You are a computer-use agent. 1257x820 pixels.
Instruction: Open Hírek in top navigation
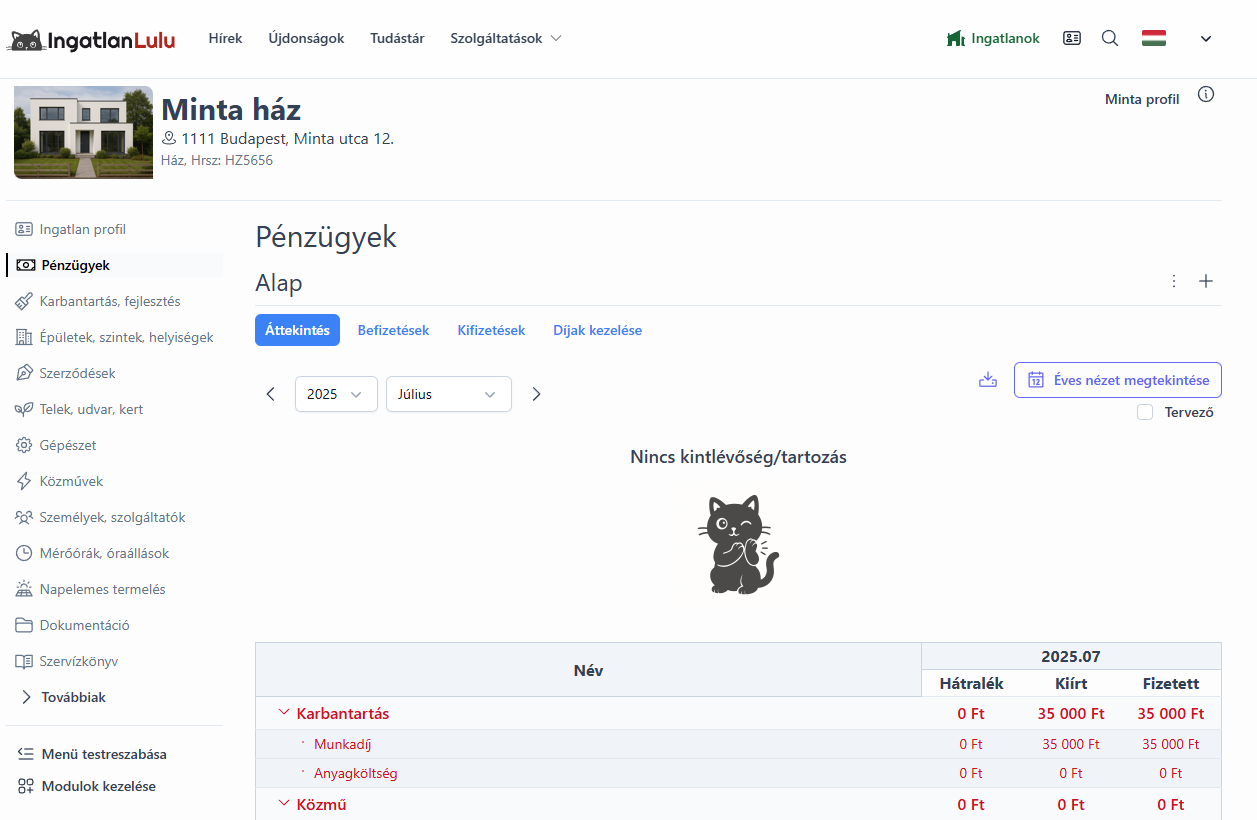[225, 38]
